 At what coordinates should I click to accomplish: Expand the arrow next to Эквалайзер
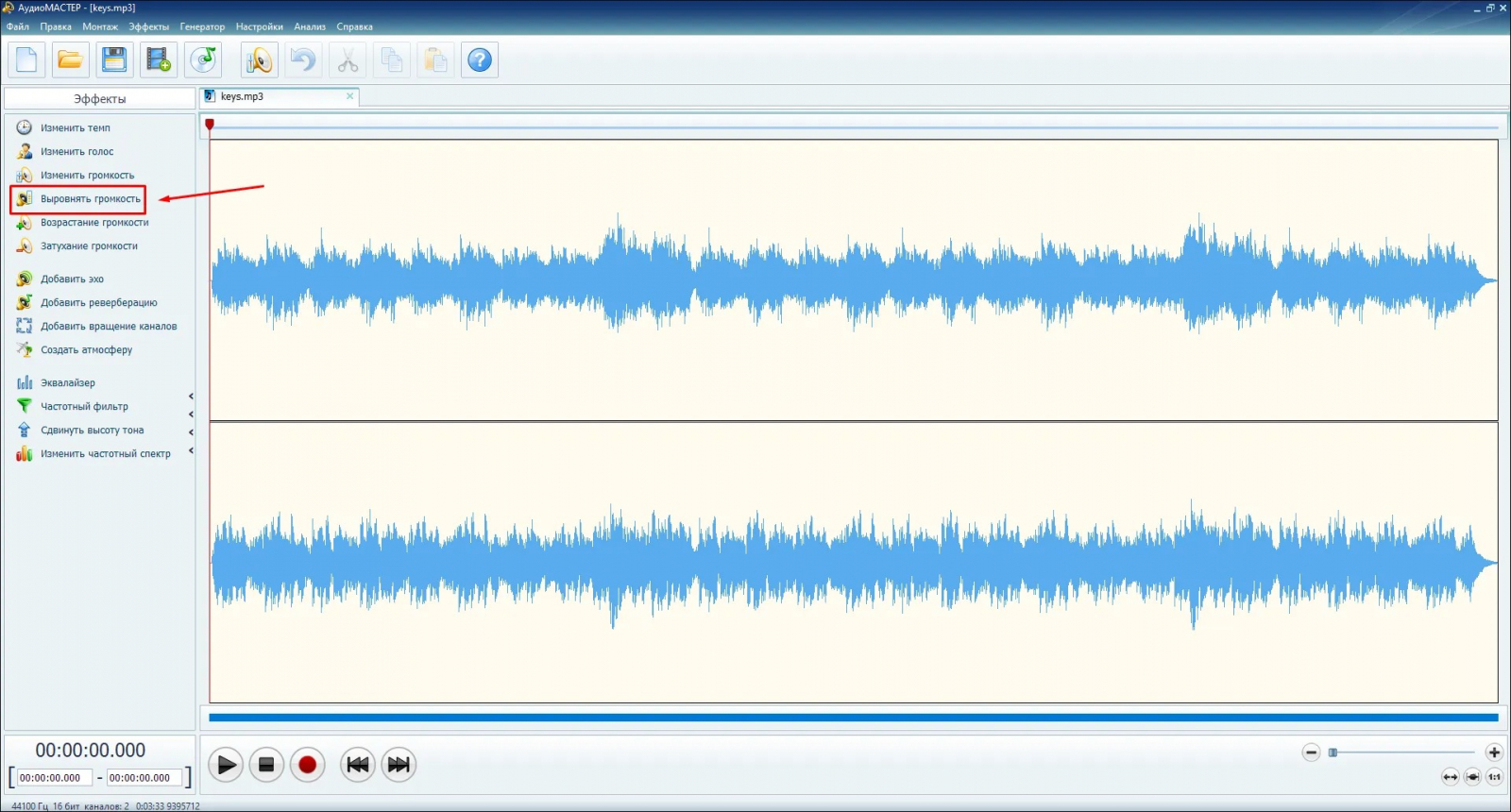pos(191,397)
